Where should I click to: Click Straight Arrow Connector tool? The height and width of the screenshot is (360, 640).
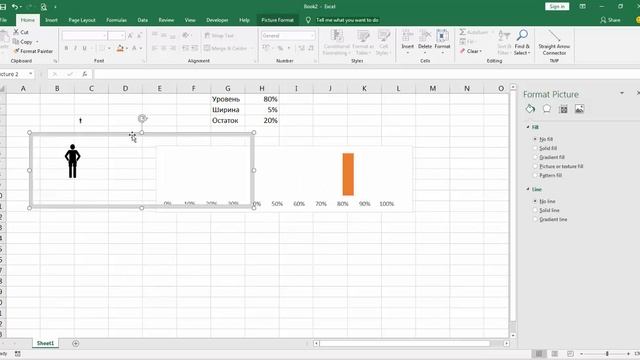click(554, 42)
